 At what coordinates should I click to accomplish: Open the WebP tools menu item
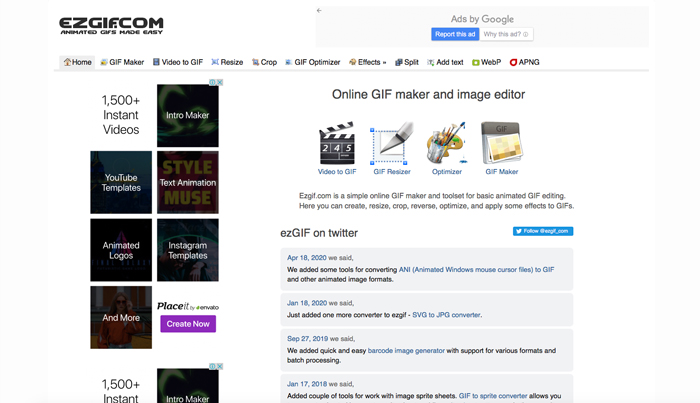coord(487,62)
